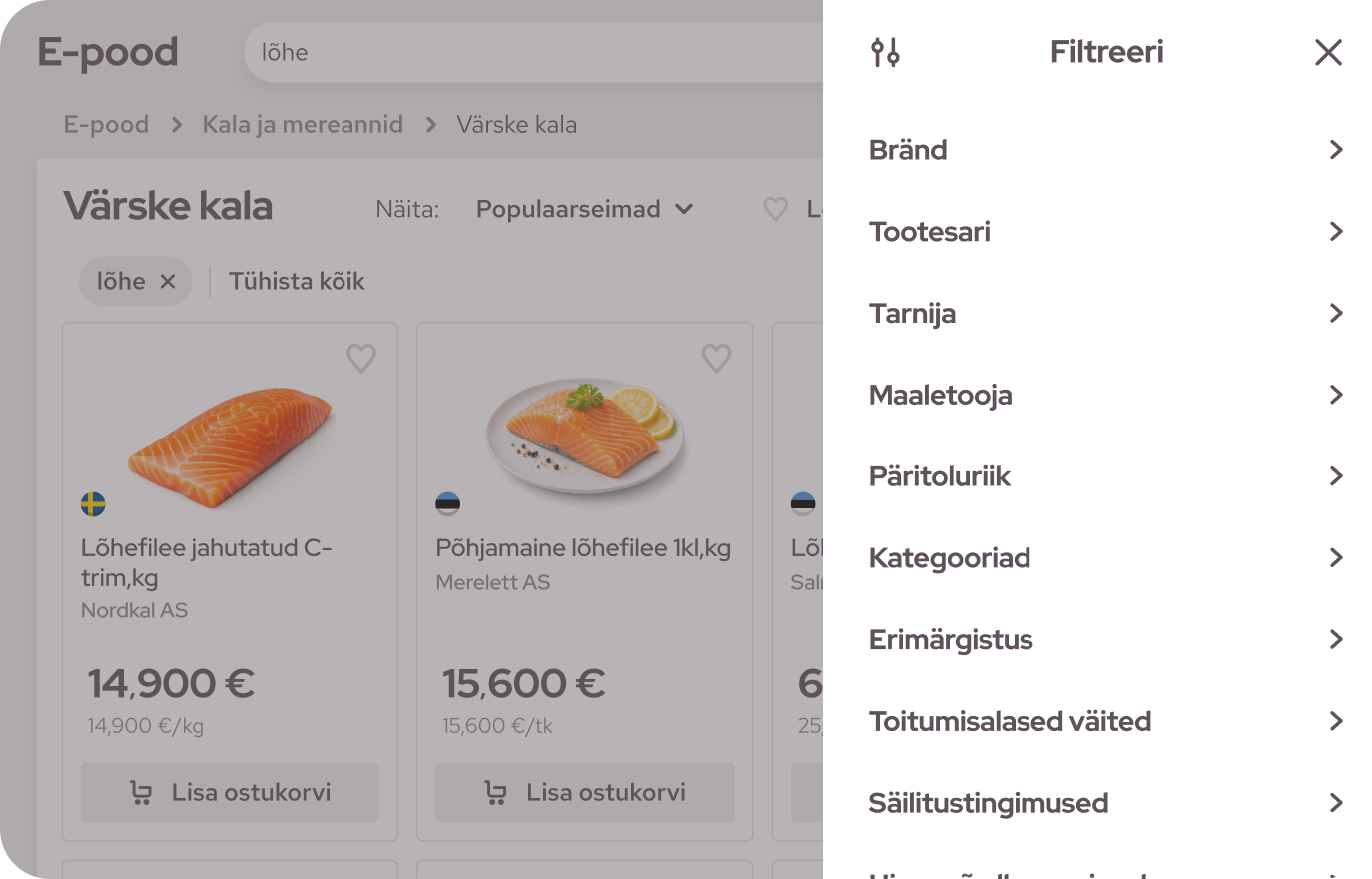Clear all filters via Tühista kõik
Screen dimensions: 1372x879
coord(297,281)
